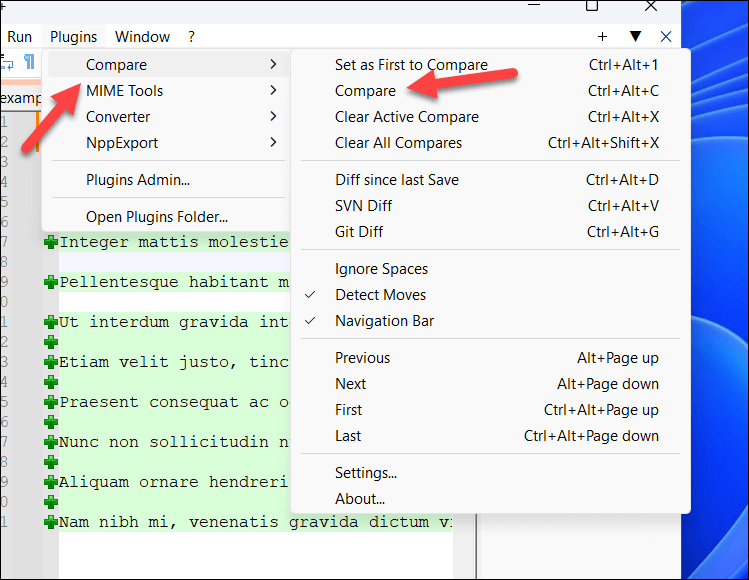Open the Run menu

20,37
